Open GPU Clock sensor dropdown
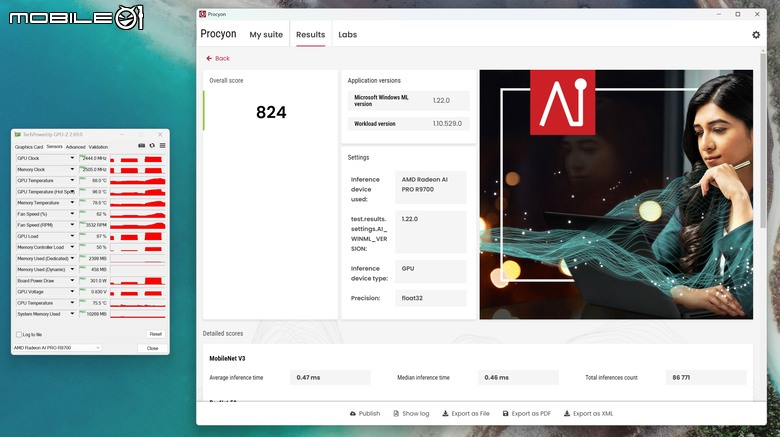This screenshot has height=437, width=780. click(x=72, y=158)
